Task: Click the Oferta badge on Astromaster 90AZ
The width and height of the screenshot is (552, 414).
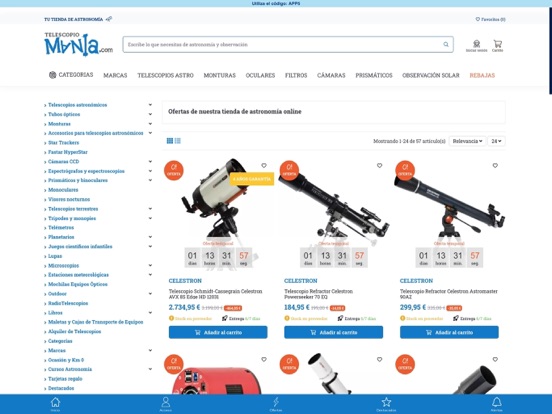Action: [405, 170]
